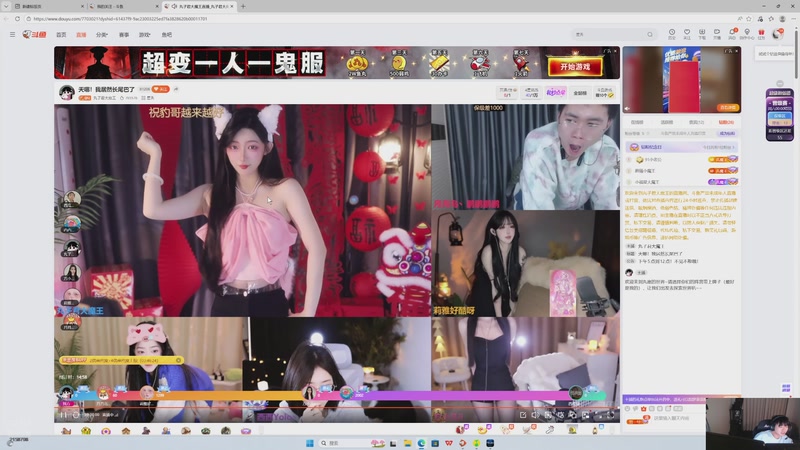Click the 开播 start-streaming icon
The height and width of the screenshot is (450, 800).
[717, 34]
